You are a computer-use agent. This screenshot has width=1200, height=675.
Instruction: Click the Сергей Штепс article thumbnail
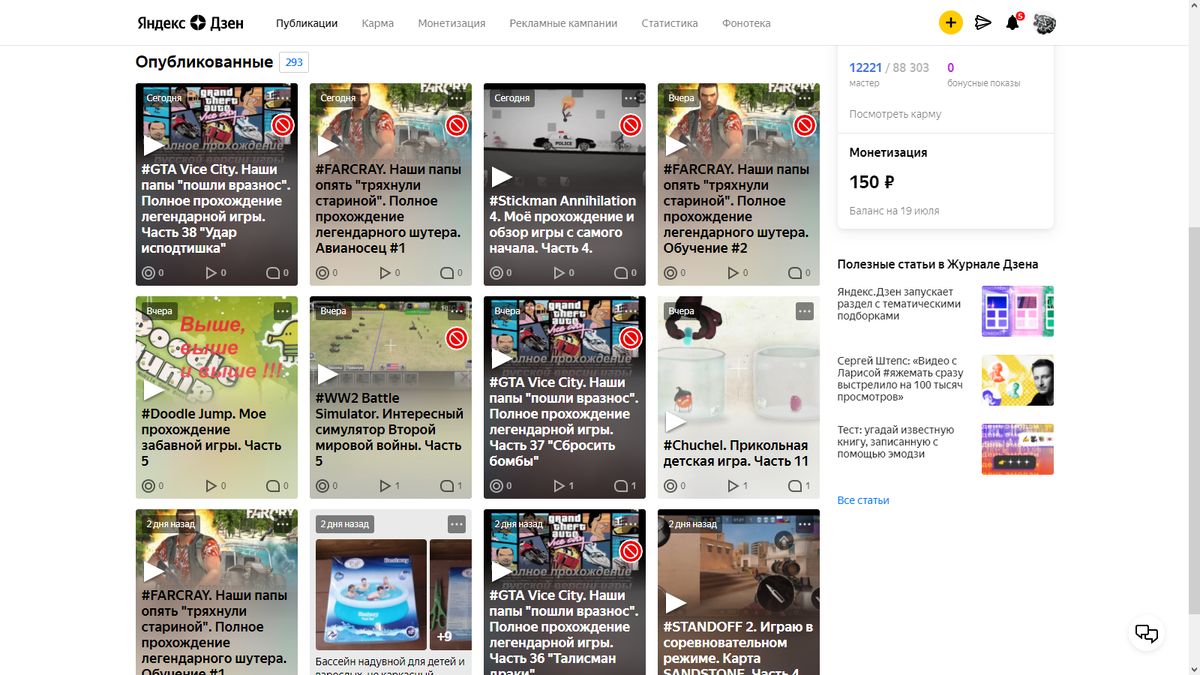click(1018, 380)
